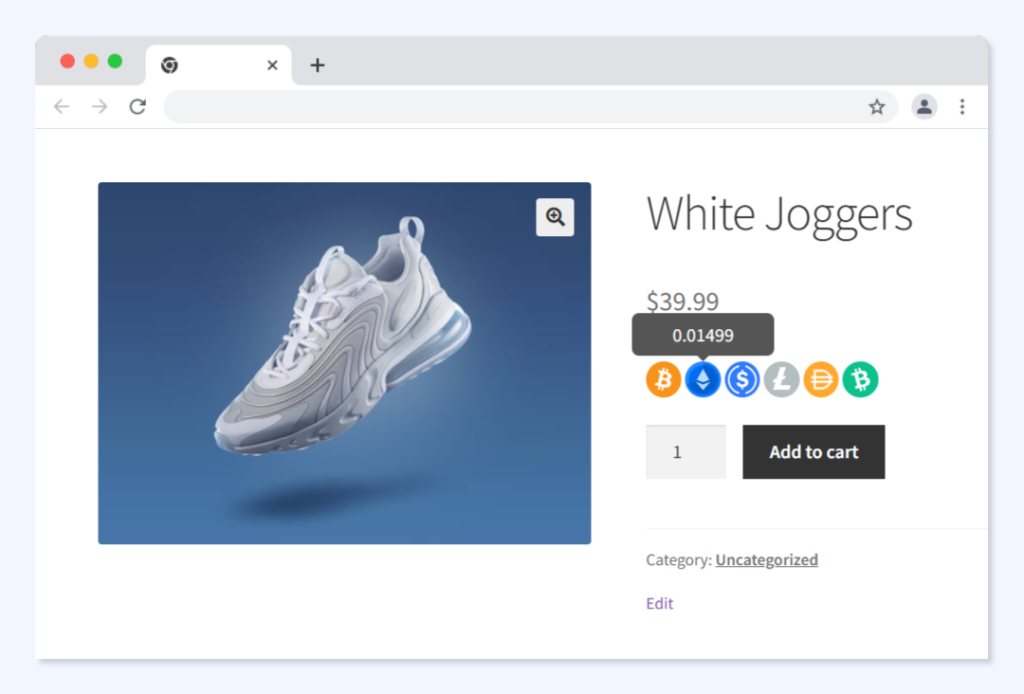Close the current browser tab
The height and width of the screenshot is (694, 1024).
tap(272, 66)
